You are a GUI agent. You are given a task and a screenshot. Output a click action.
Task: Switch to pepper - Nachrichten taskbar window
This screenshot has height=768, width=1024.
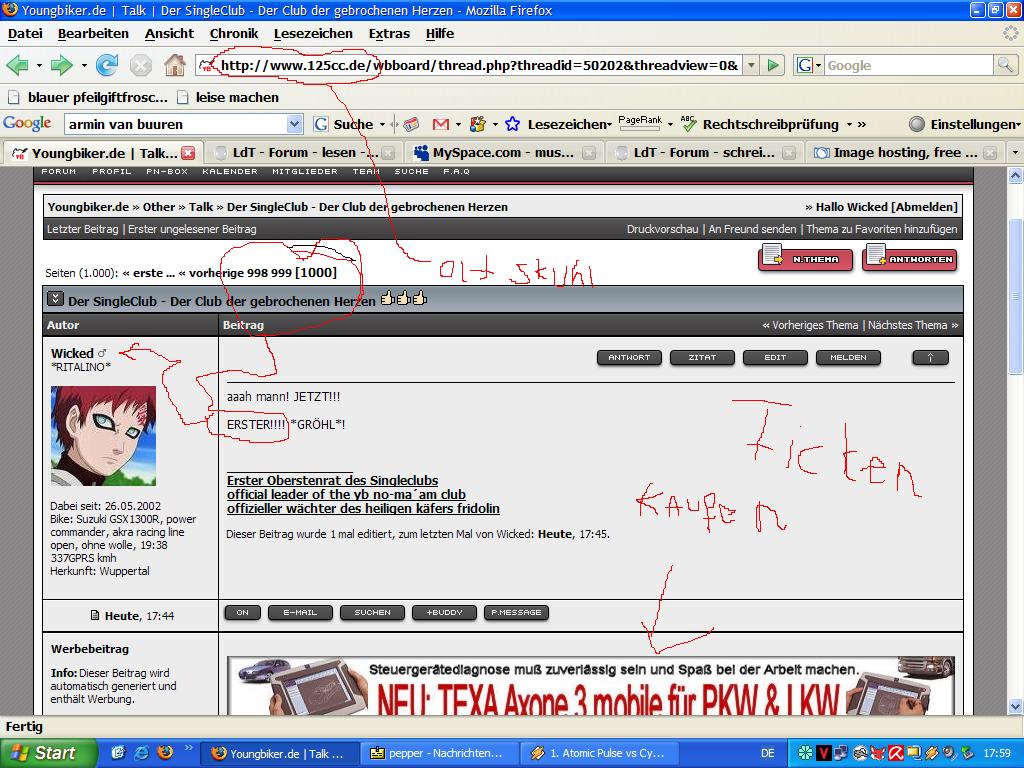(x=439, y=753)
